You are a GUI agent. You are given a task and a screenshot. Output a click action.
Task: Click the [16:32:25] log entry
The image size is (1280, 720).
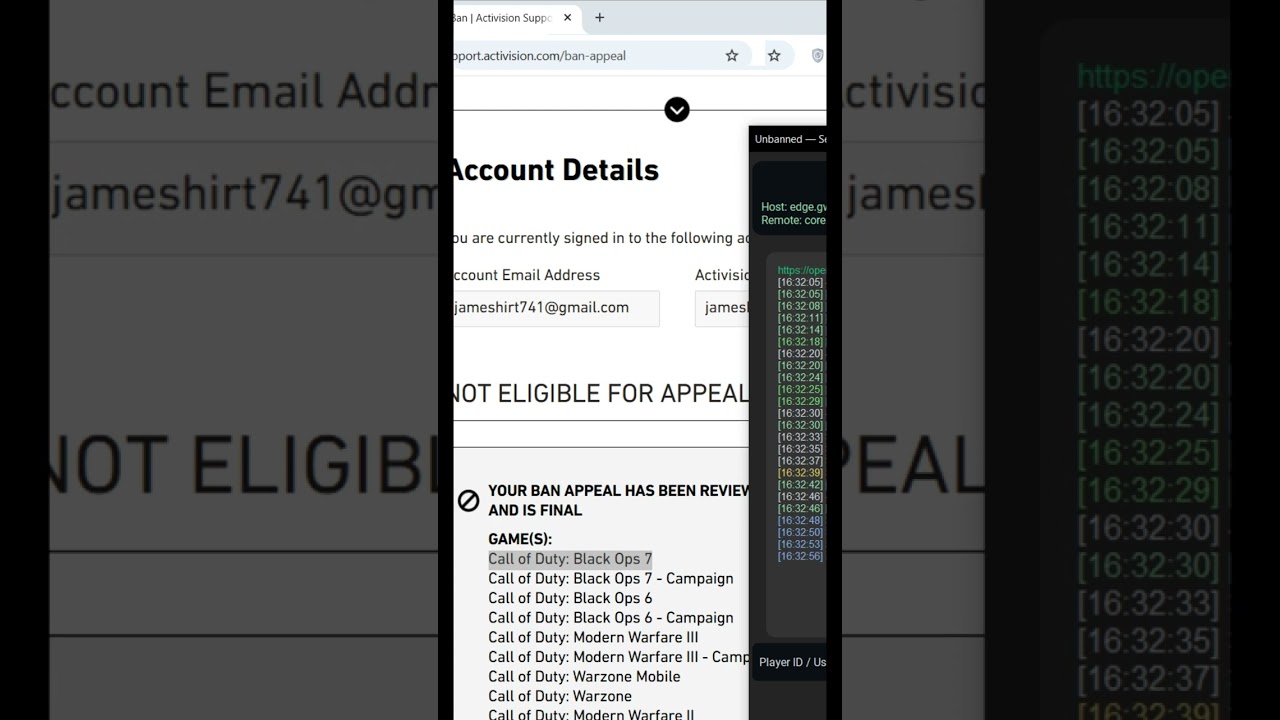(800, 390)
